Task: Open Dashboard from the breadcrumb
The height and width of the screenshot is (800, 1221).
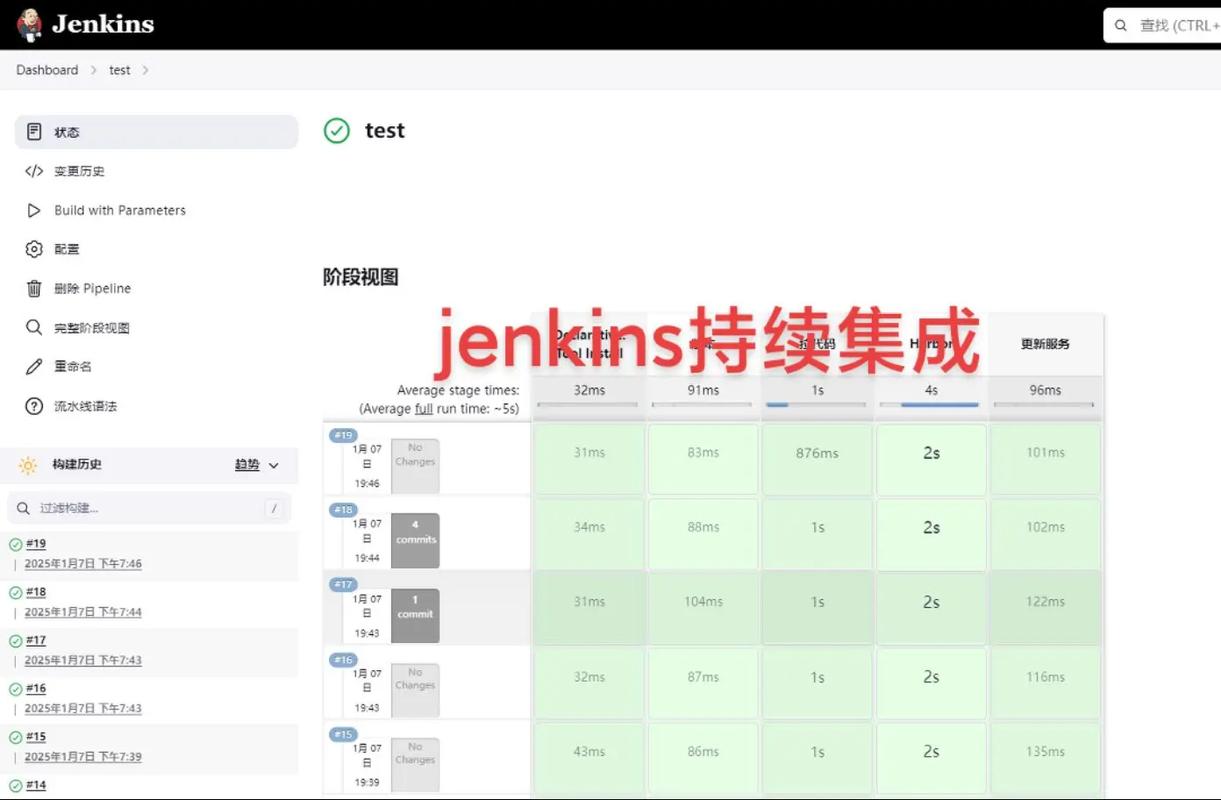Action: (x=47, y=70)
